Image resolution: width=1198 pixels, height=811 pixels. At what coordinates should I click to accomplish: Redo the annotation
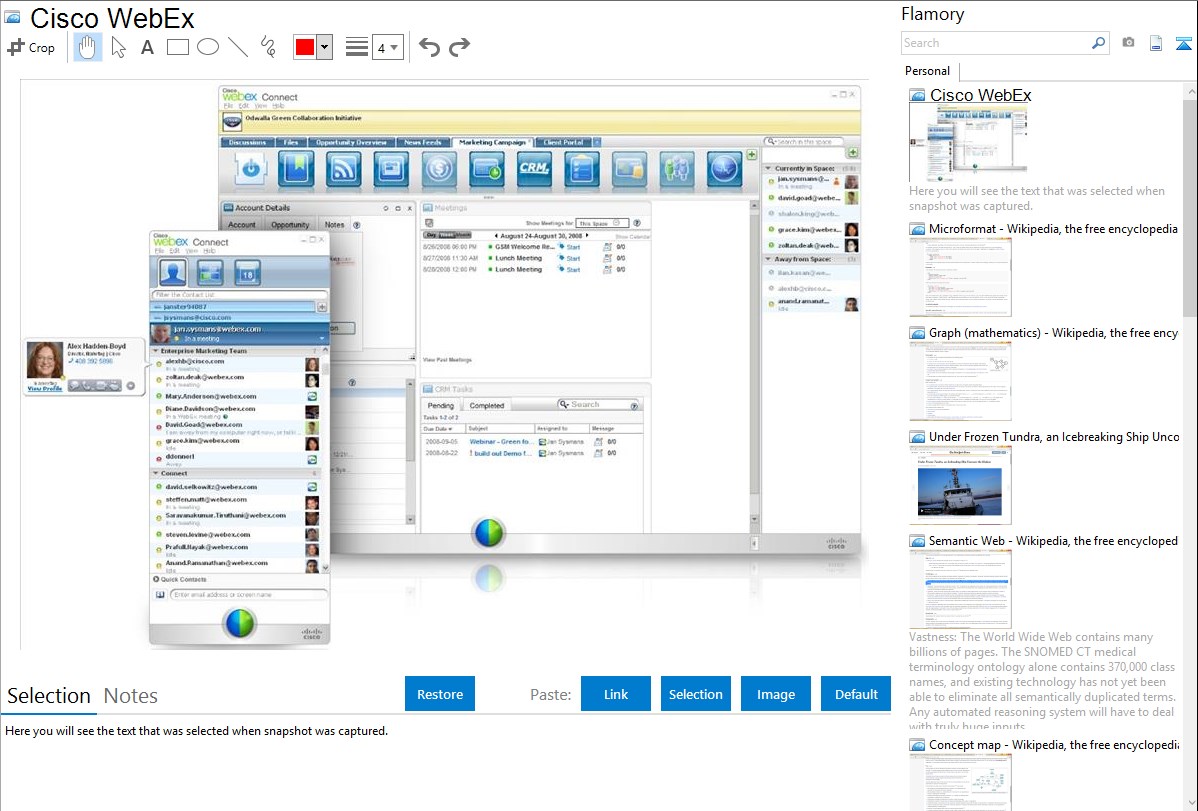(459, 47)
